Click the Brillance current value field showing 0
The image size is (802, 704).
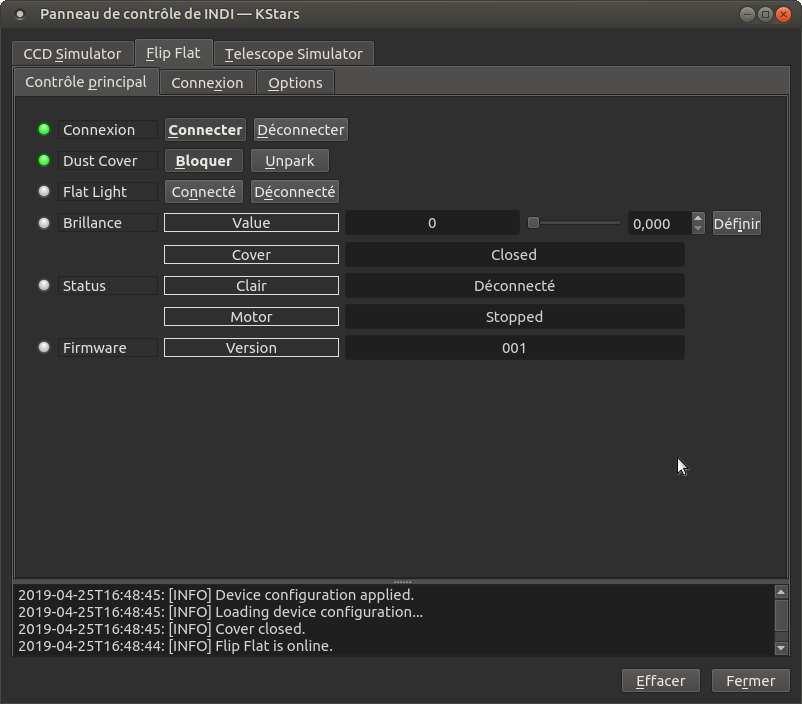[x=432, y=223]
